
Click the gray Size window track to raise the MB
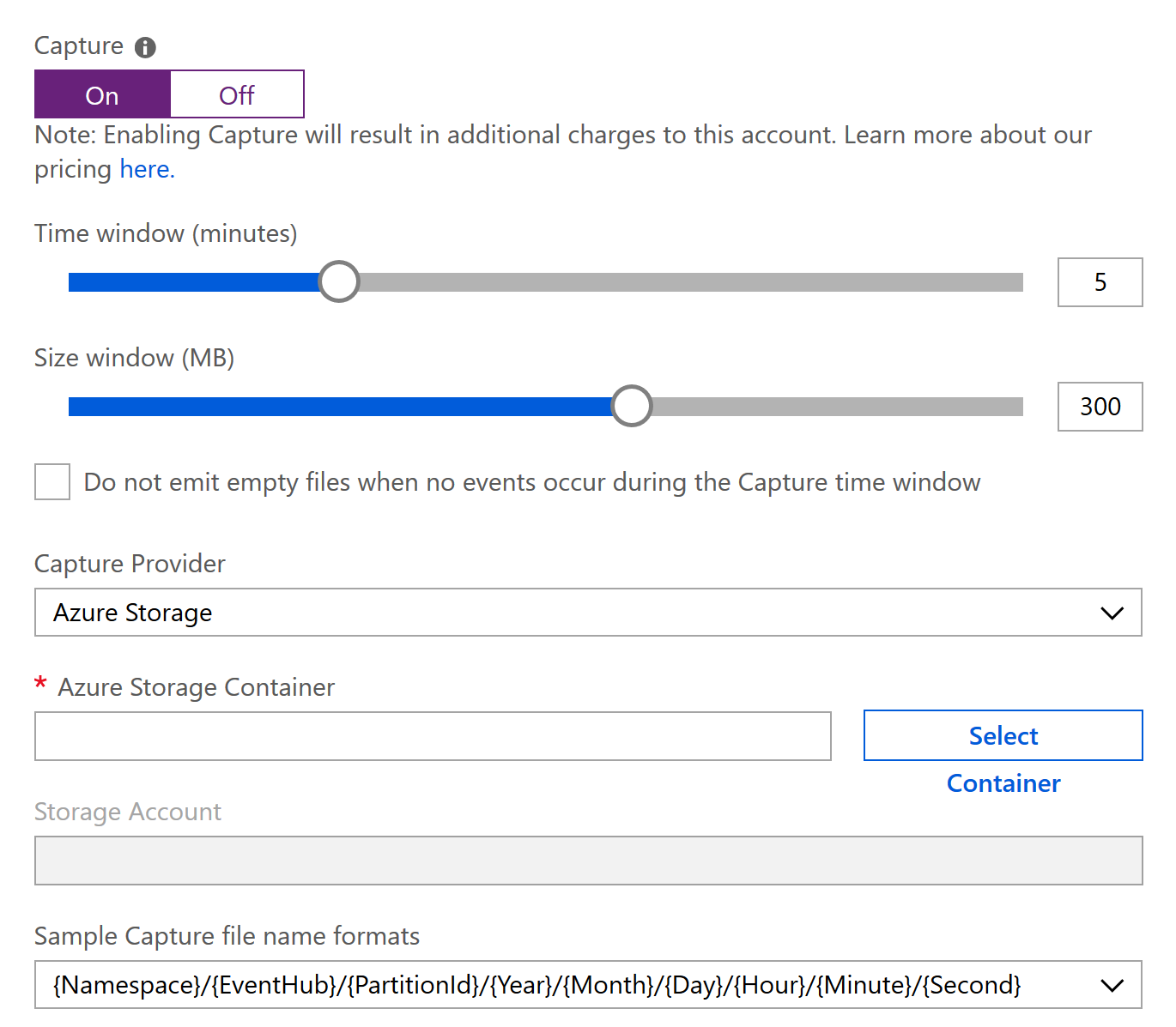tap(838, 407)
